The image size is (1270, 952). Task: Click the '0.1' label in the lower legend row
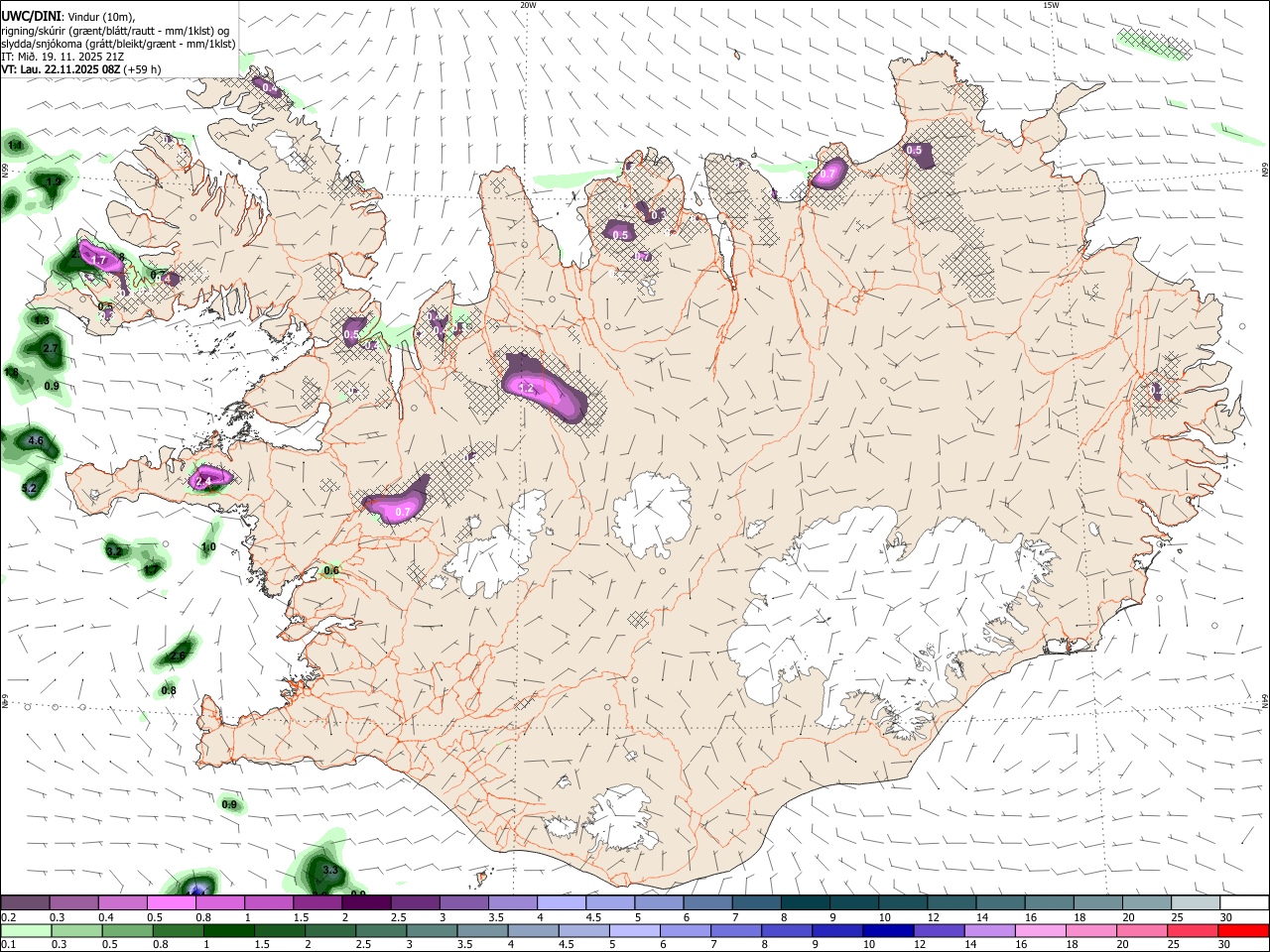[x=8, y=945]
